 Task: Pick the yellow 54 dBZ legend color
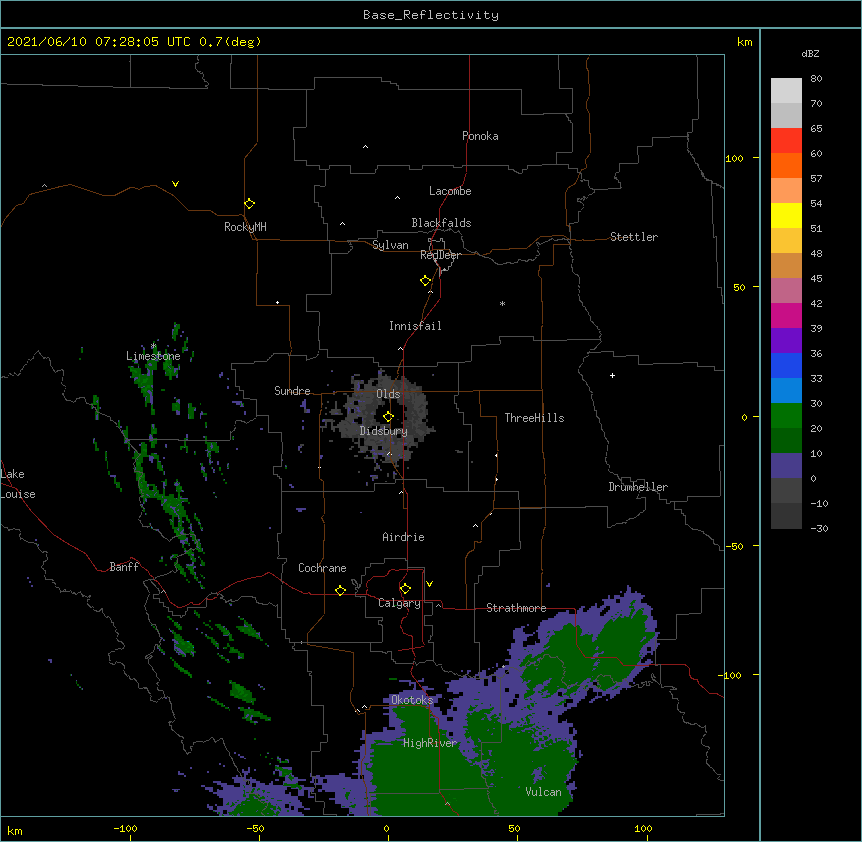pyautogui.click(x=786, y=215)
